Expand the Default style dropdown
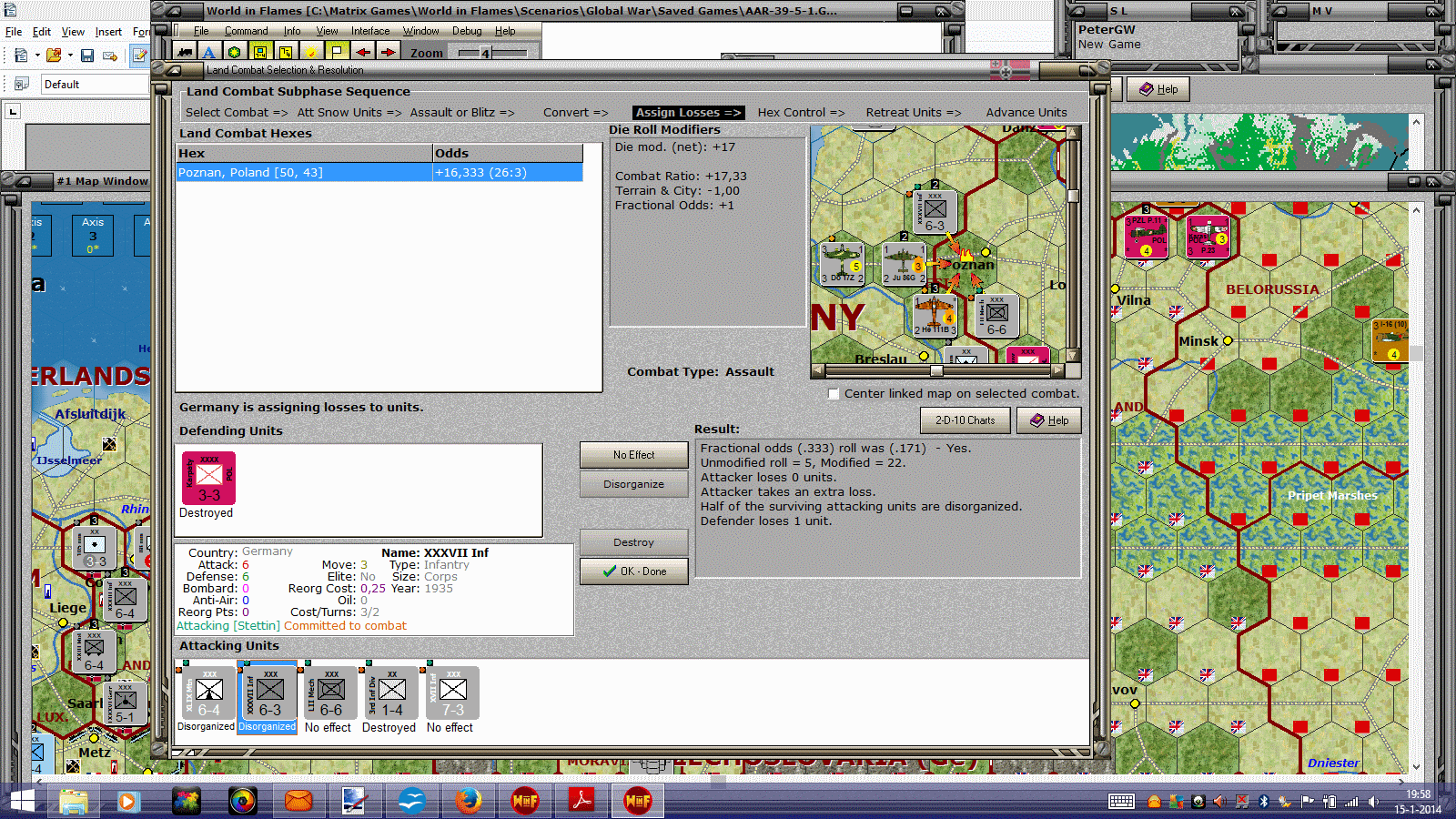Image resolution: width=1456 pixels, height=819 pixels. pyautogui.click(x=96, y=85)
